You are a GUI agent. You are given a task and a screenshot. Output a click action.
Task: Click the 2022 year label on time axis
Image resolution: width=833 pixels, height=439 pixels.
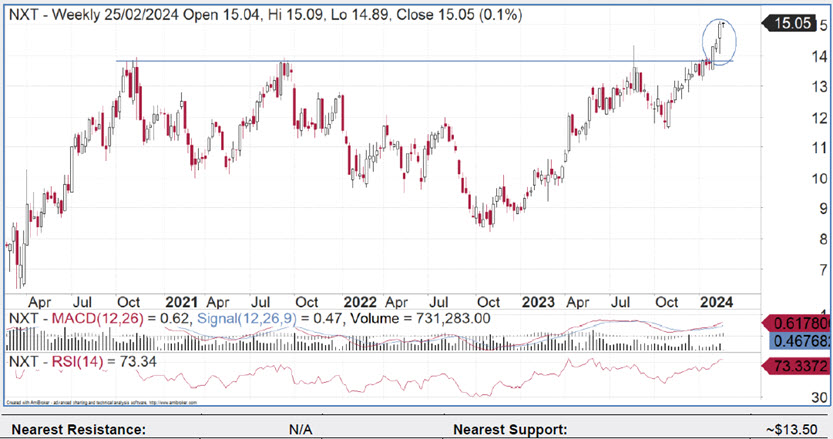point(360,302)
